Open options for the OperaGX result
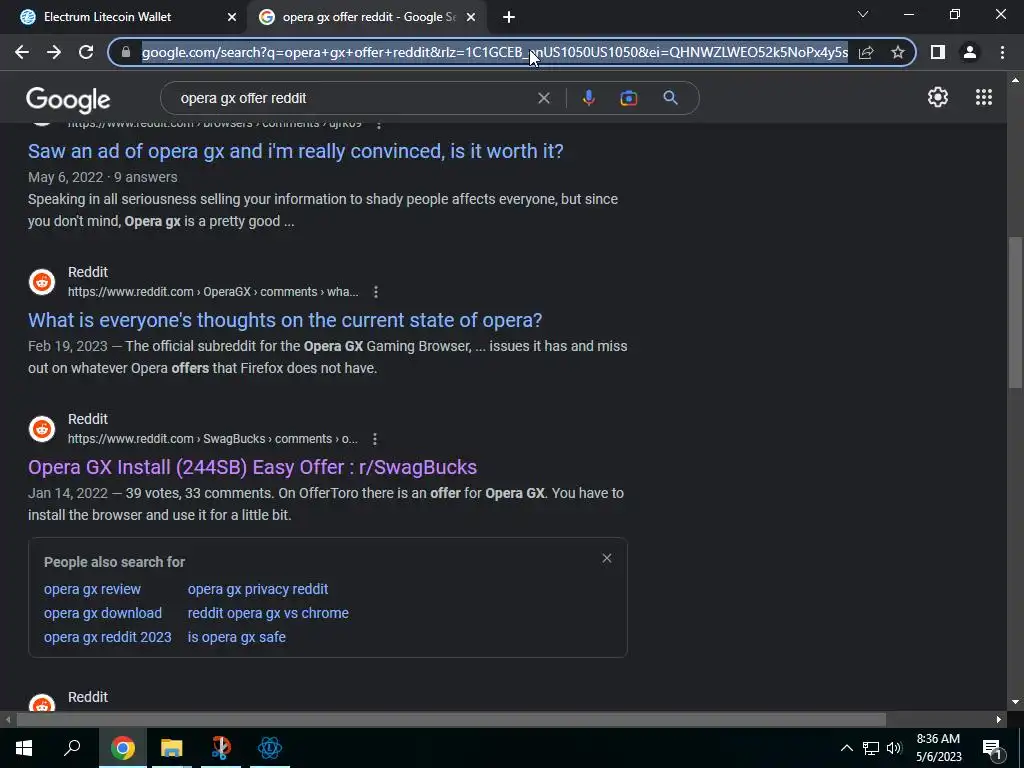The width and height of the screenshot is (1024, 768). pyautogui.click(x=376, y=292)
